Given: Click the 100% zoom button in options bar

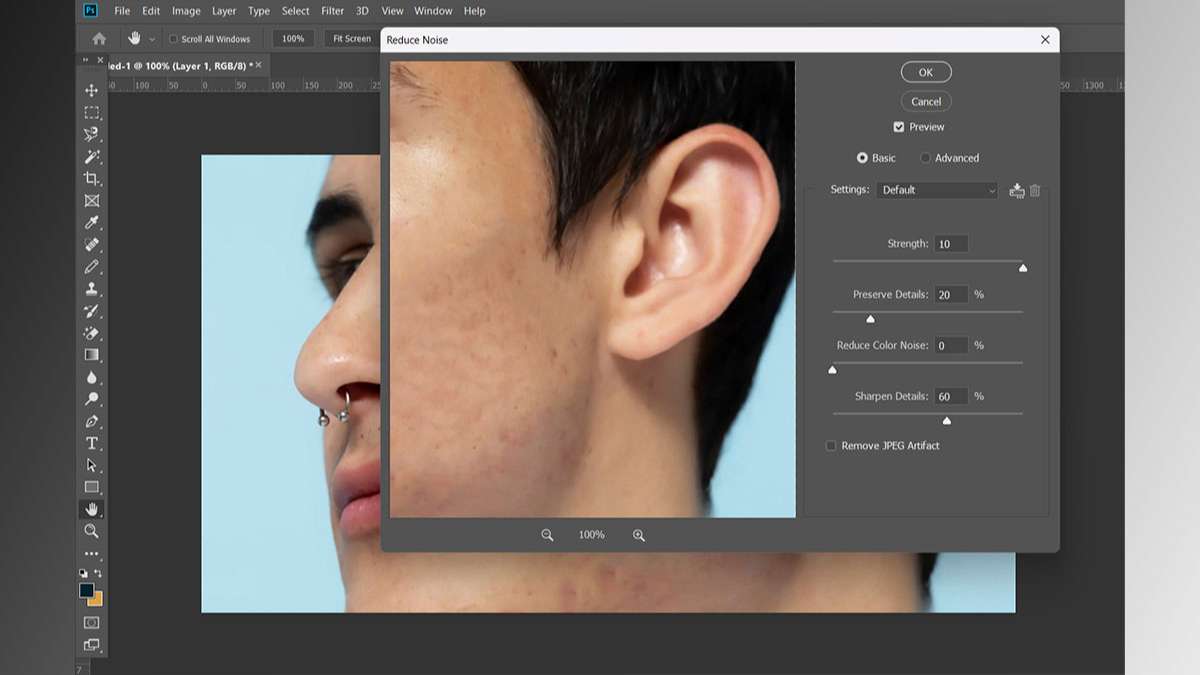Looking at the screenshot, I should click(x=293, y=39).
